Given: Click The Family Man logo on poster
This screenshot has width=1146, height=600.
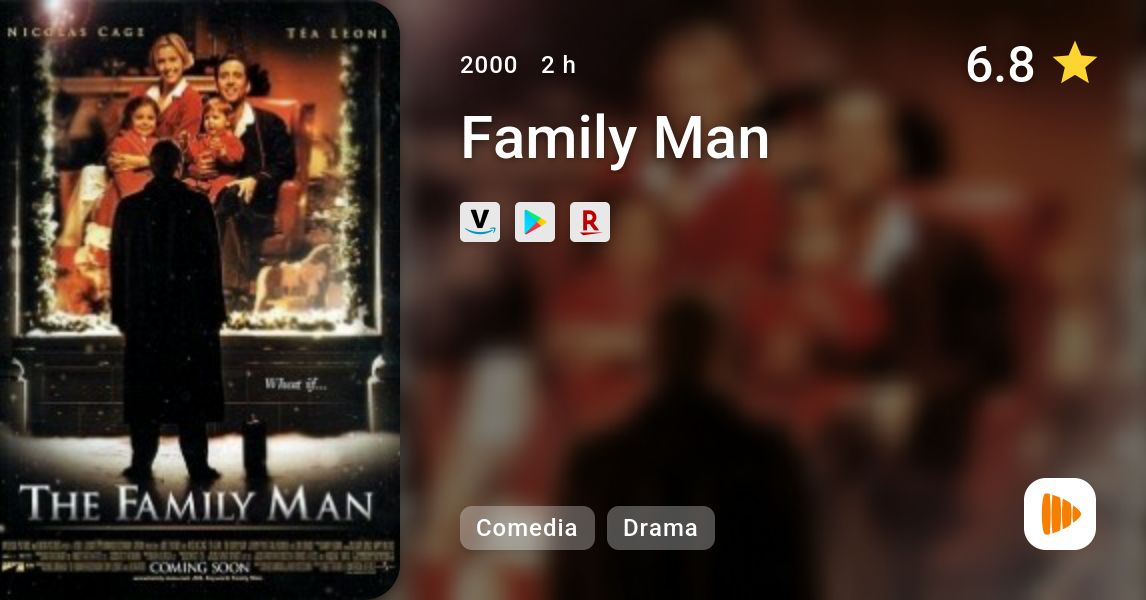Looking at the screenshot, I should tap(196, 504).
